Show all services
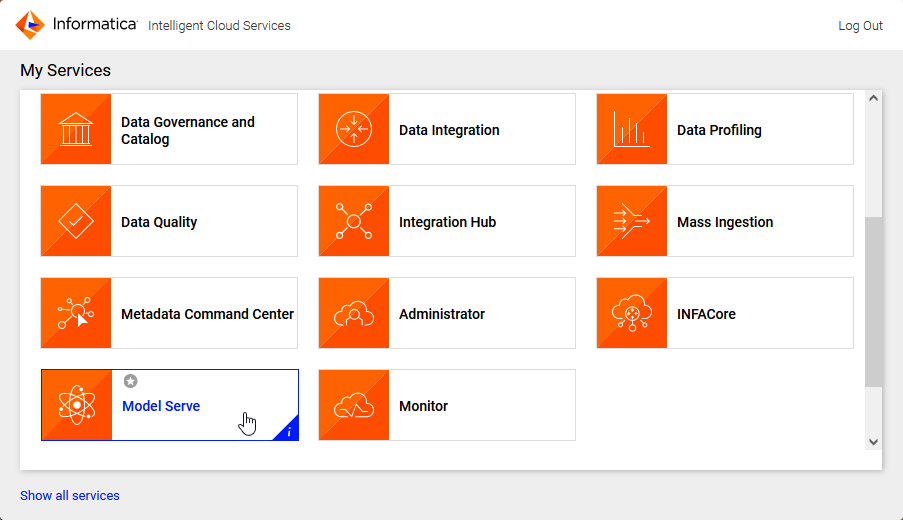This screenshot has height=520, width=903. (70, 495)
